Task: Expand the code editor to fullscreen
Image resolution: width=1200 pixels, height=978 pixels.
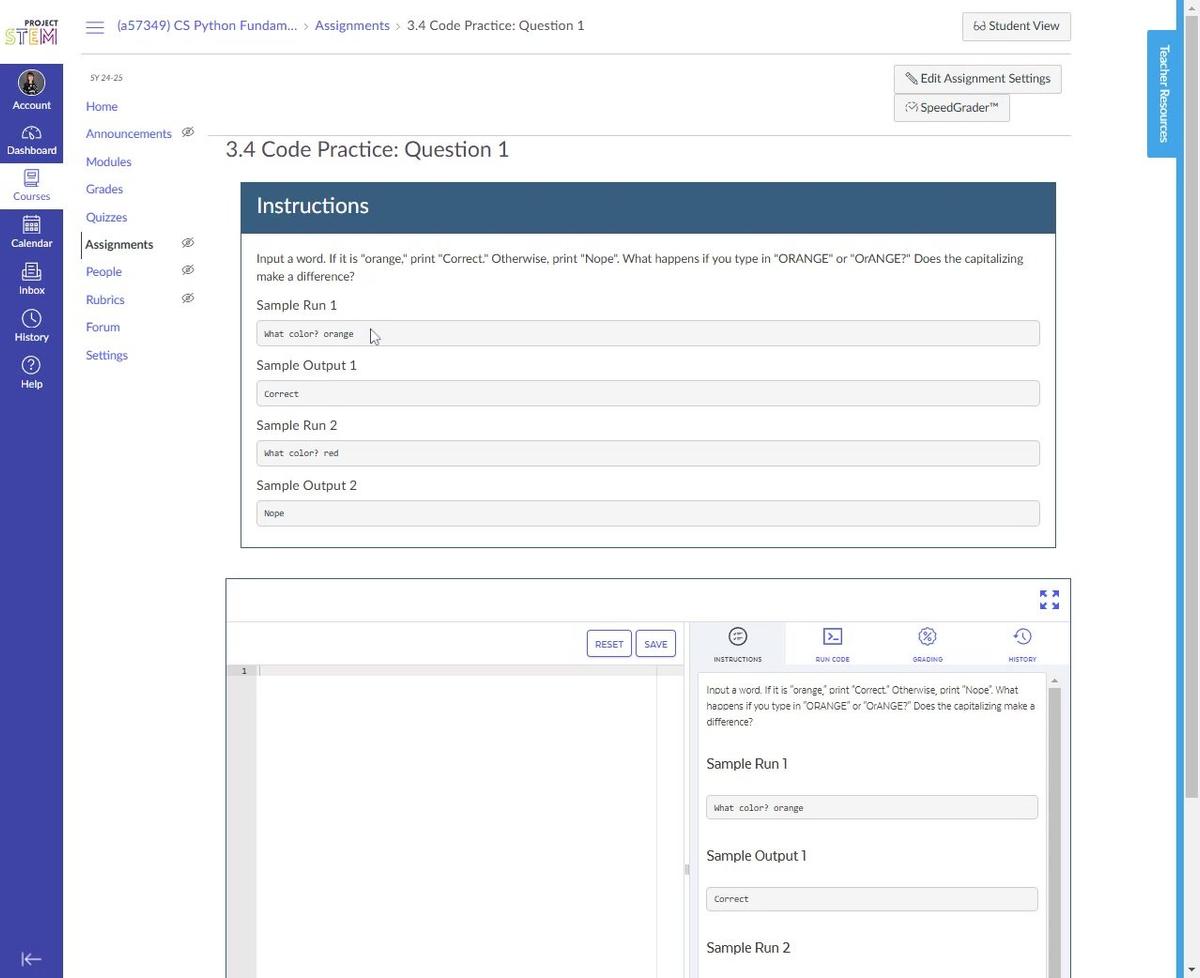Action: [x=1049, y=599]
